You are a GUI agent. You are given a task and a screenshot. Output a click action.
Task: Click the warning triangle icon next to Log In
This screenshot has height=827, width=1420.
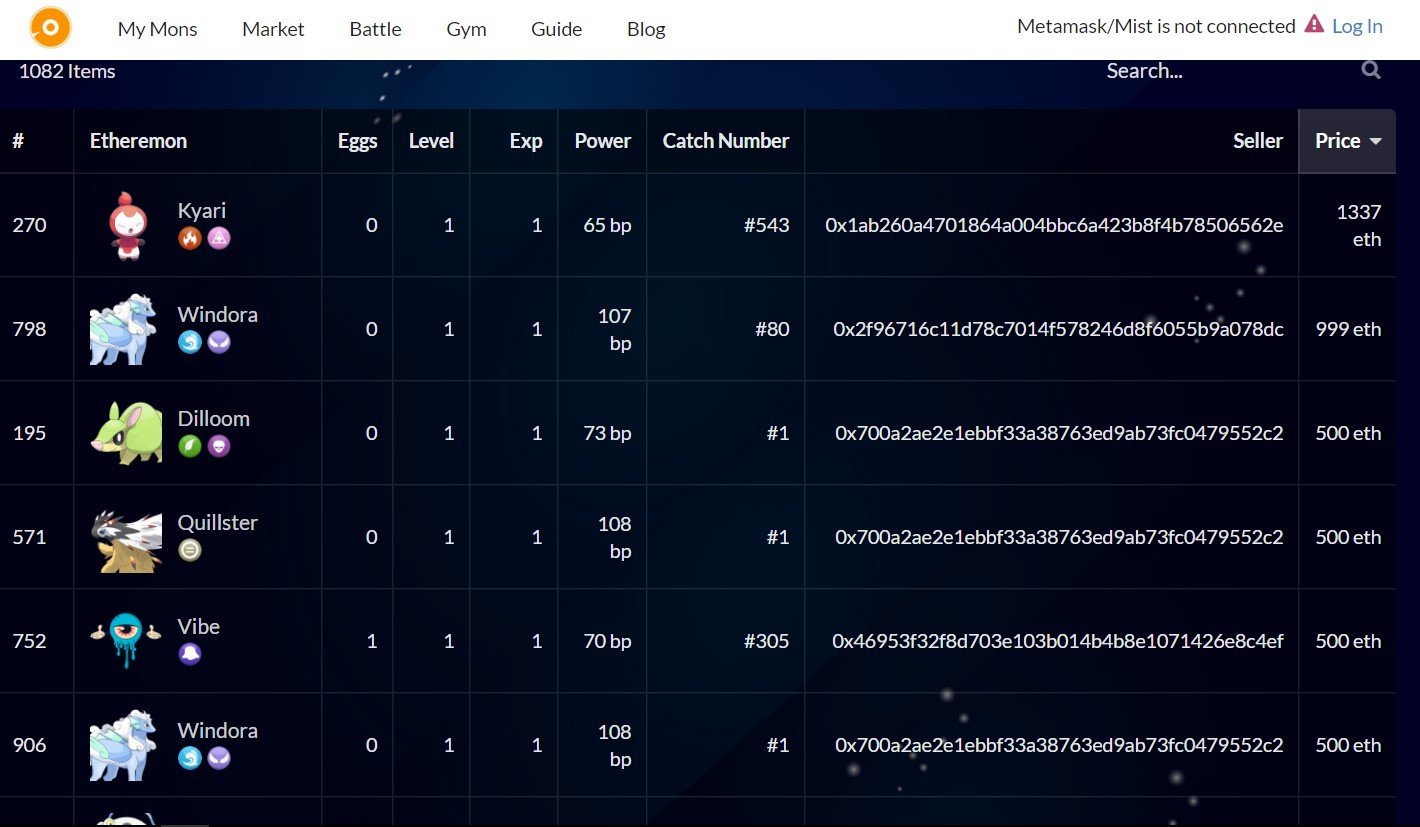(1314, 25)
